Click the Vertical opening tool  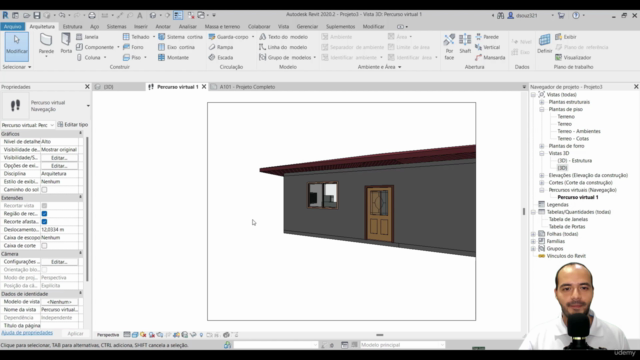[x=487, y=47]
